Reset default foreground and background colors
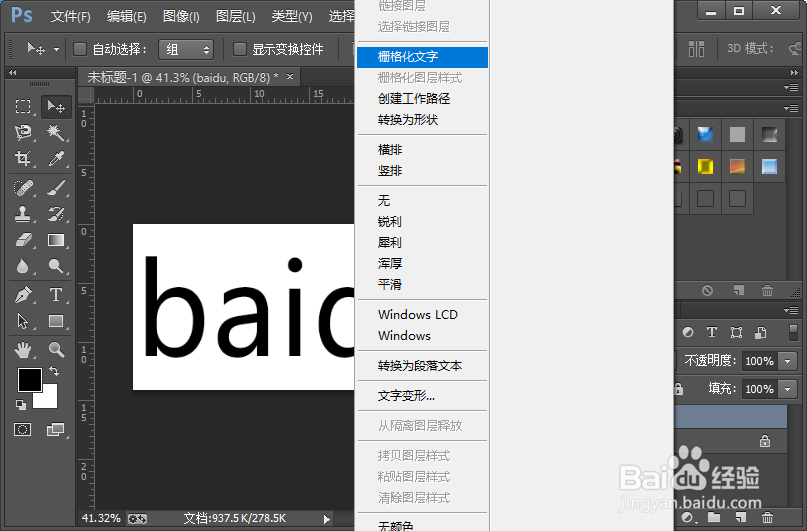 click(x=21, y=405)
